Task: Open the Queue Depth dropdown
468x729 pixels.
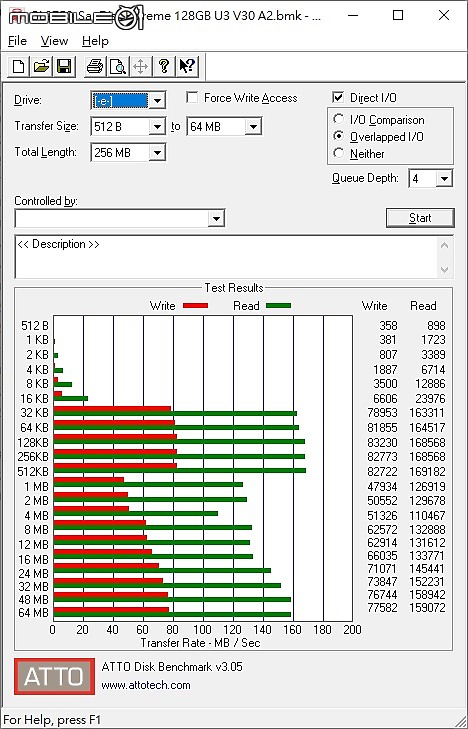Action: point(444,179)
